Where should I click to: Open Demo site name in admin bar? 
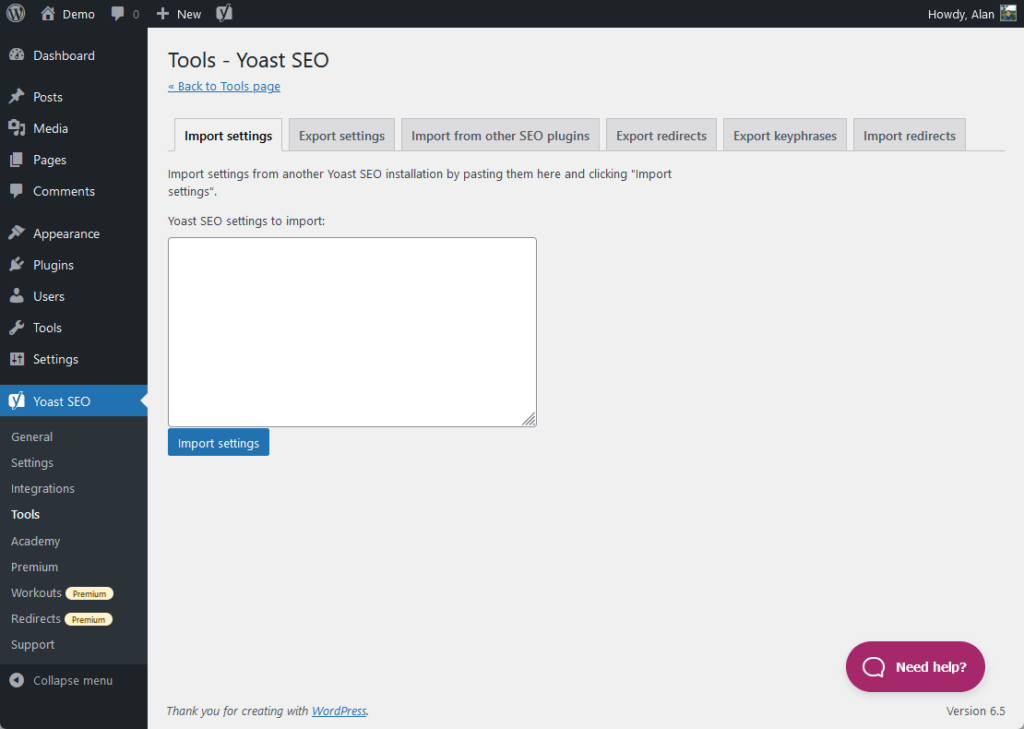point(78,14)
